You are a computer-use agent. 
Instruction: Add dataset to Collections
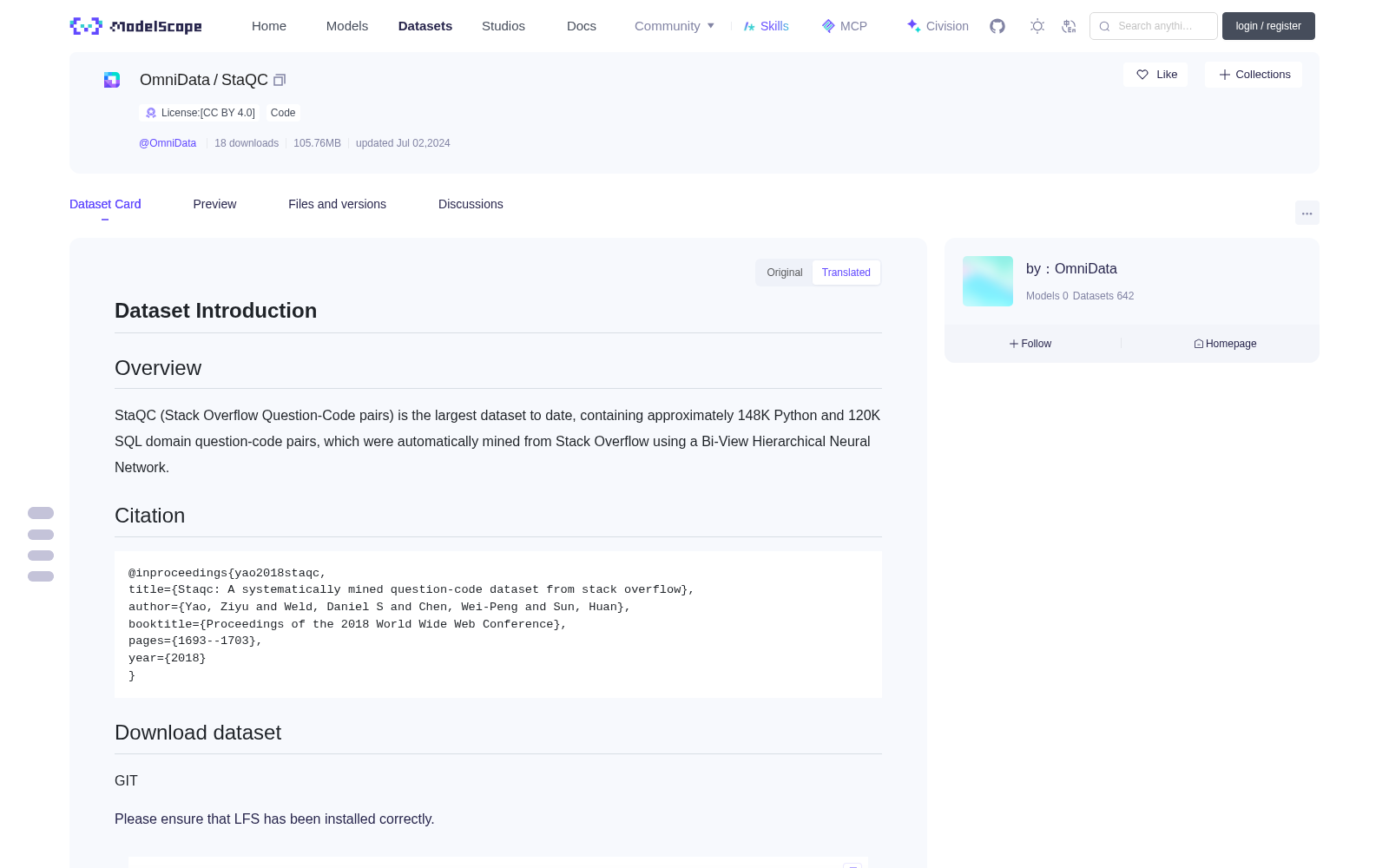(1254, 75)
